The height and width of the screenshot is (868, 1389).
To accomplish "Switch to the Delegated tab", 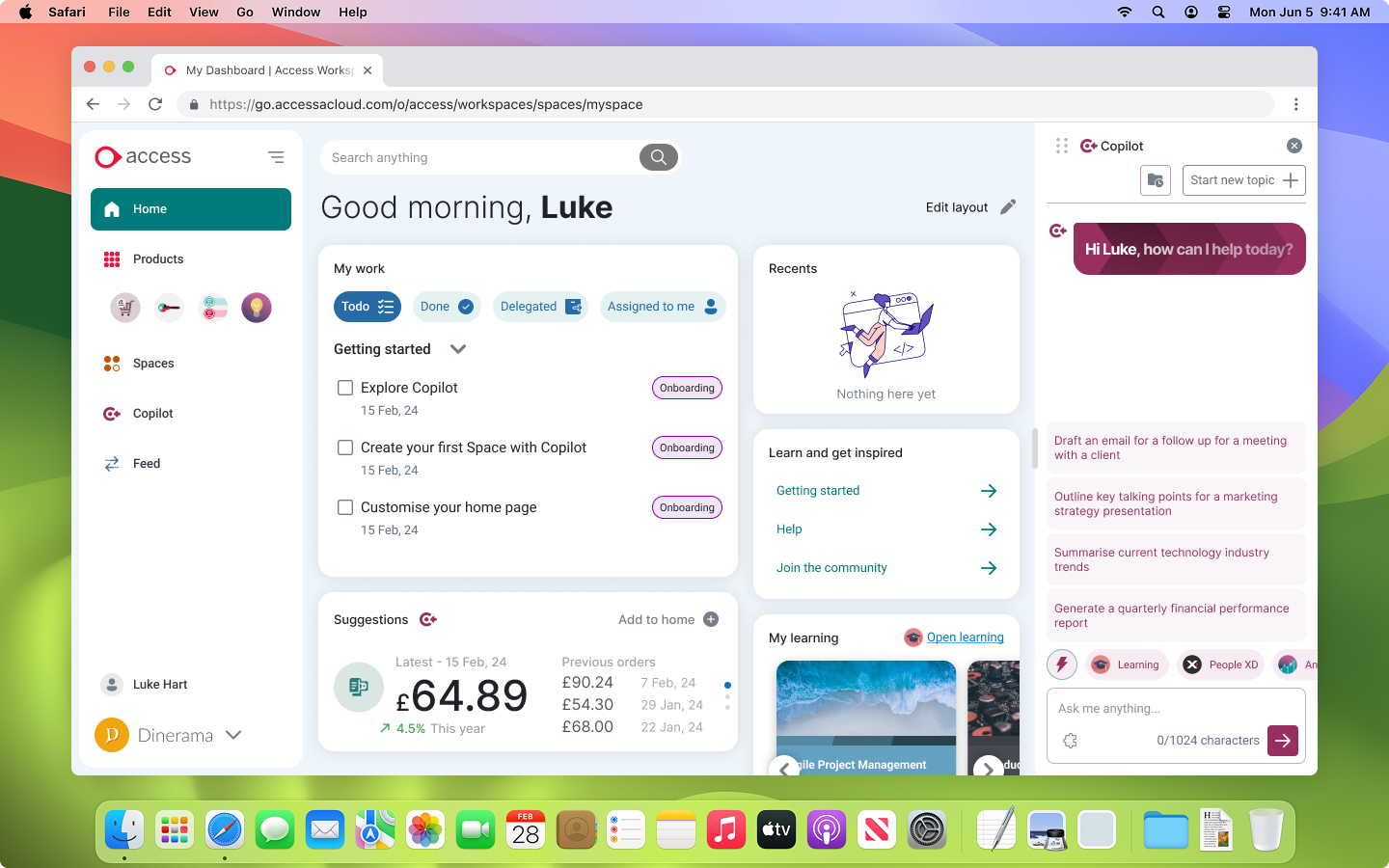I will click(540, 307).
